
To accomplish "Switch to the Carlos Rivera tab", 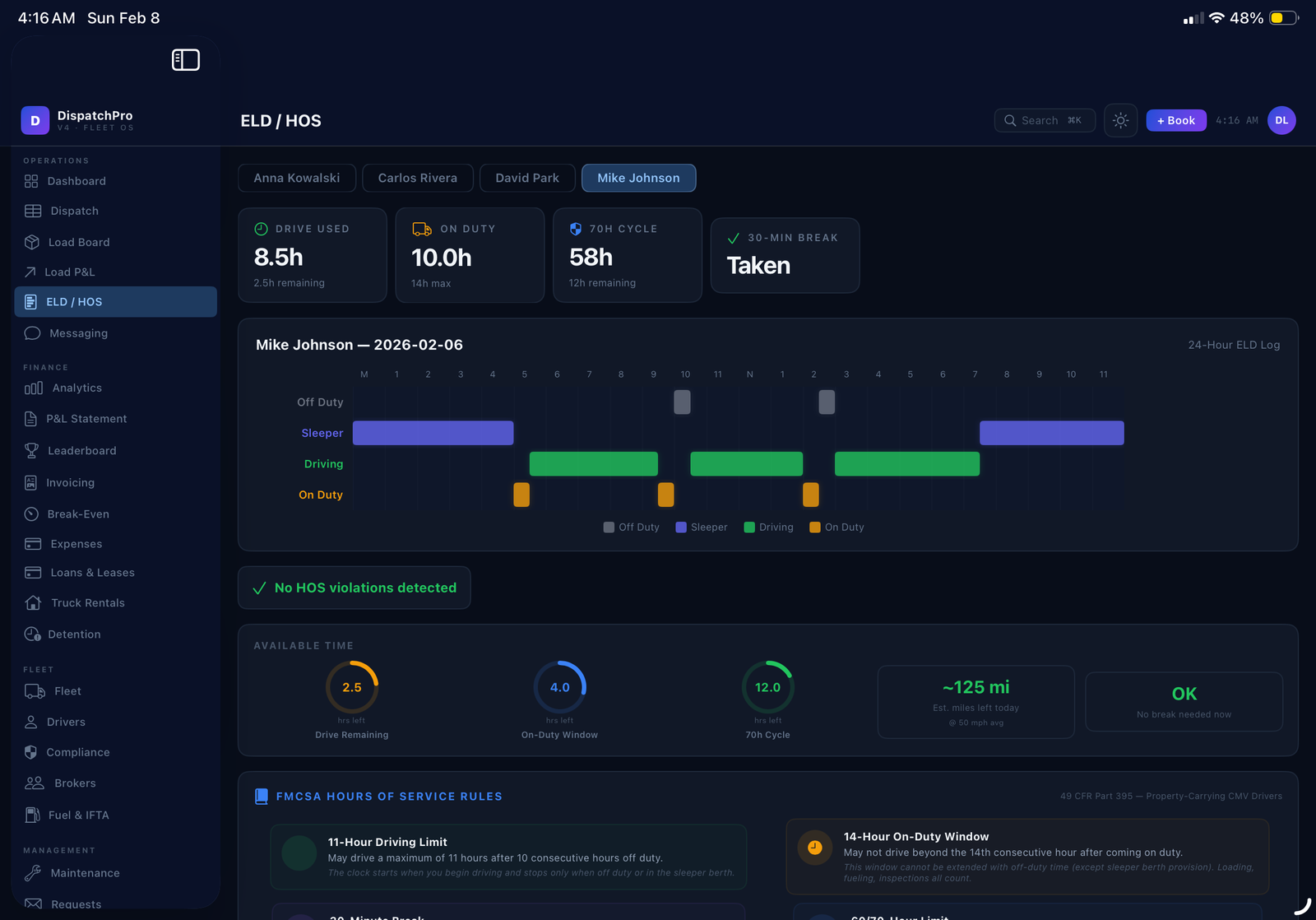I will point(417,178).
